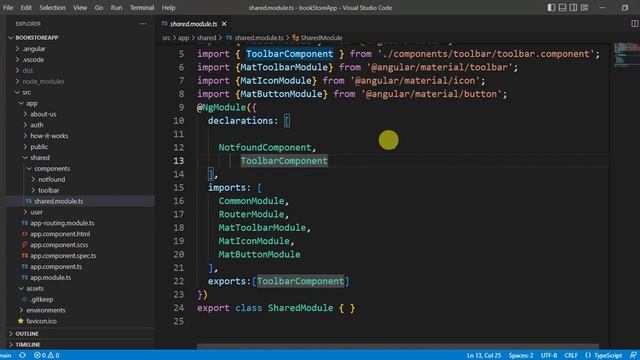The height and width of the screenshot is (360, 640).
Task: Click ToolbarComponent on line 13
Action: (x=284, y=161)
